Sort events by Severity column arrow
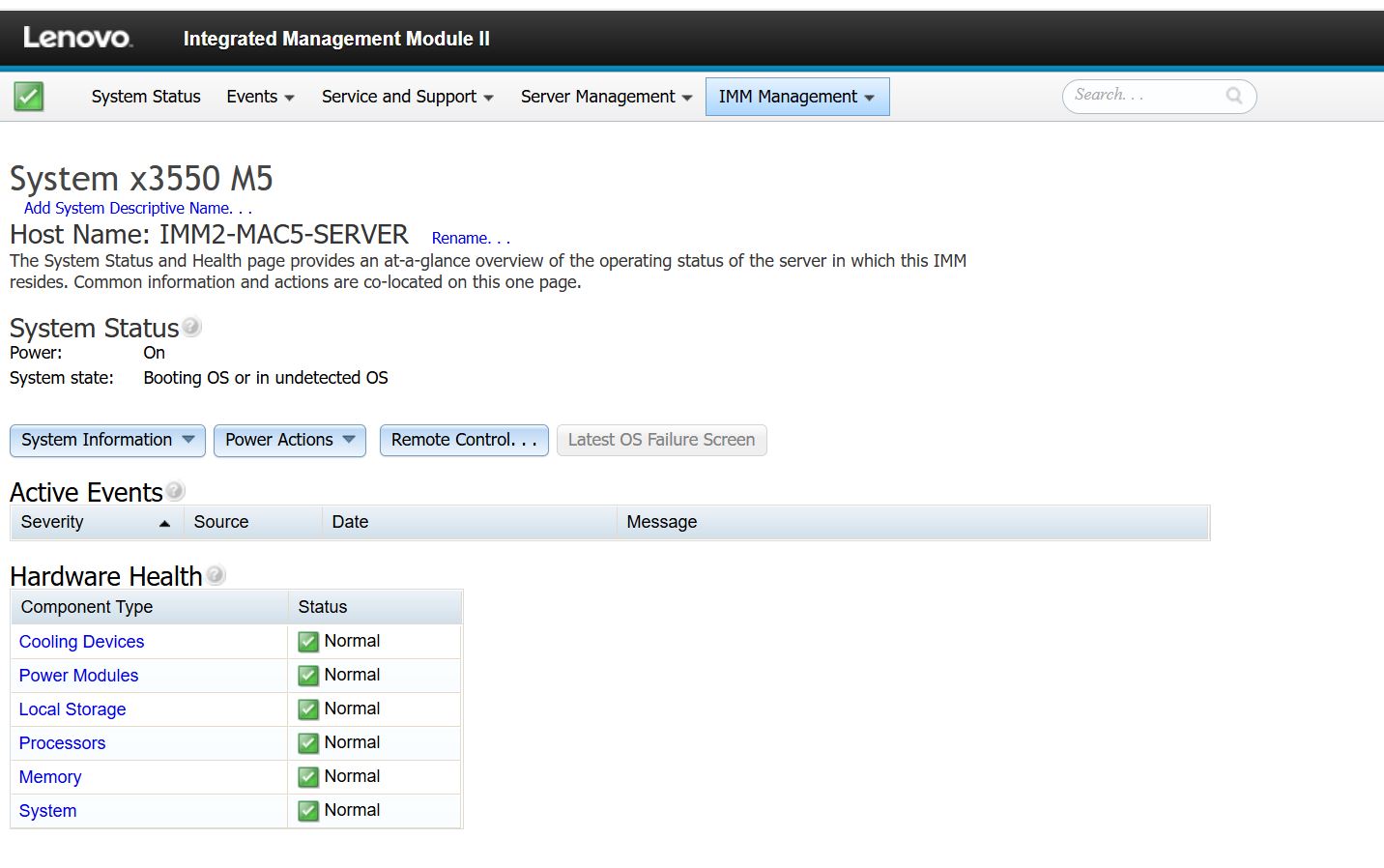The image size is (1384, 868). [x=164, y=523]
